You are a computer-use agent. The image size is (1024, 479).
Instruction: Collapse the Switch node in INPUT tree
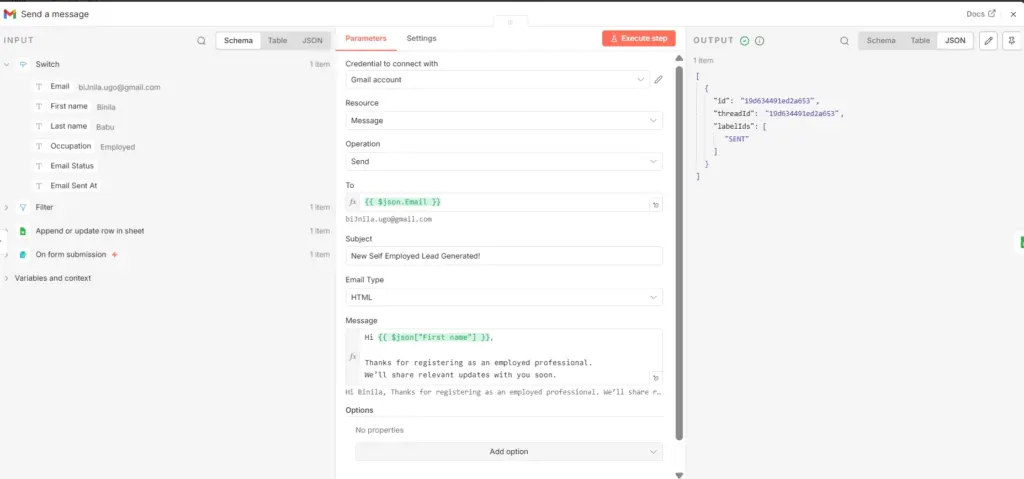(x=7, y=65)
